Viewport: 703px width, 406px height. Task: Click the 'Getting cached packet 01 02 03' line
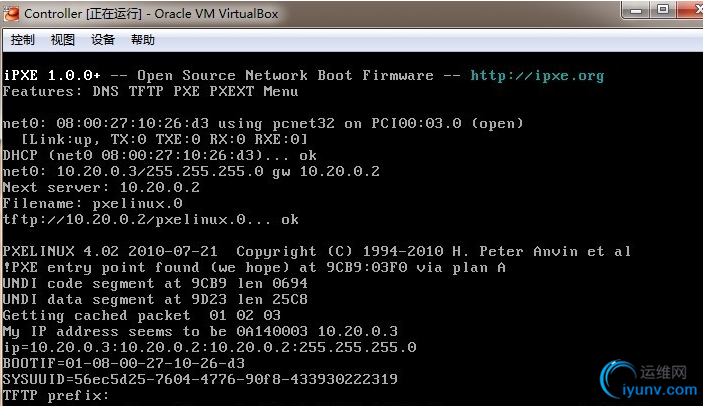point(142,315)
